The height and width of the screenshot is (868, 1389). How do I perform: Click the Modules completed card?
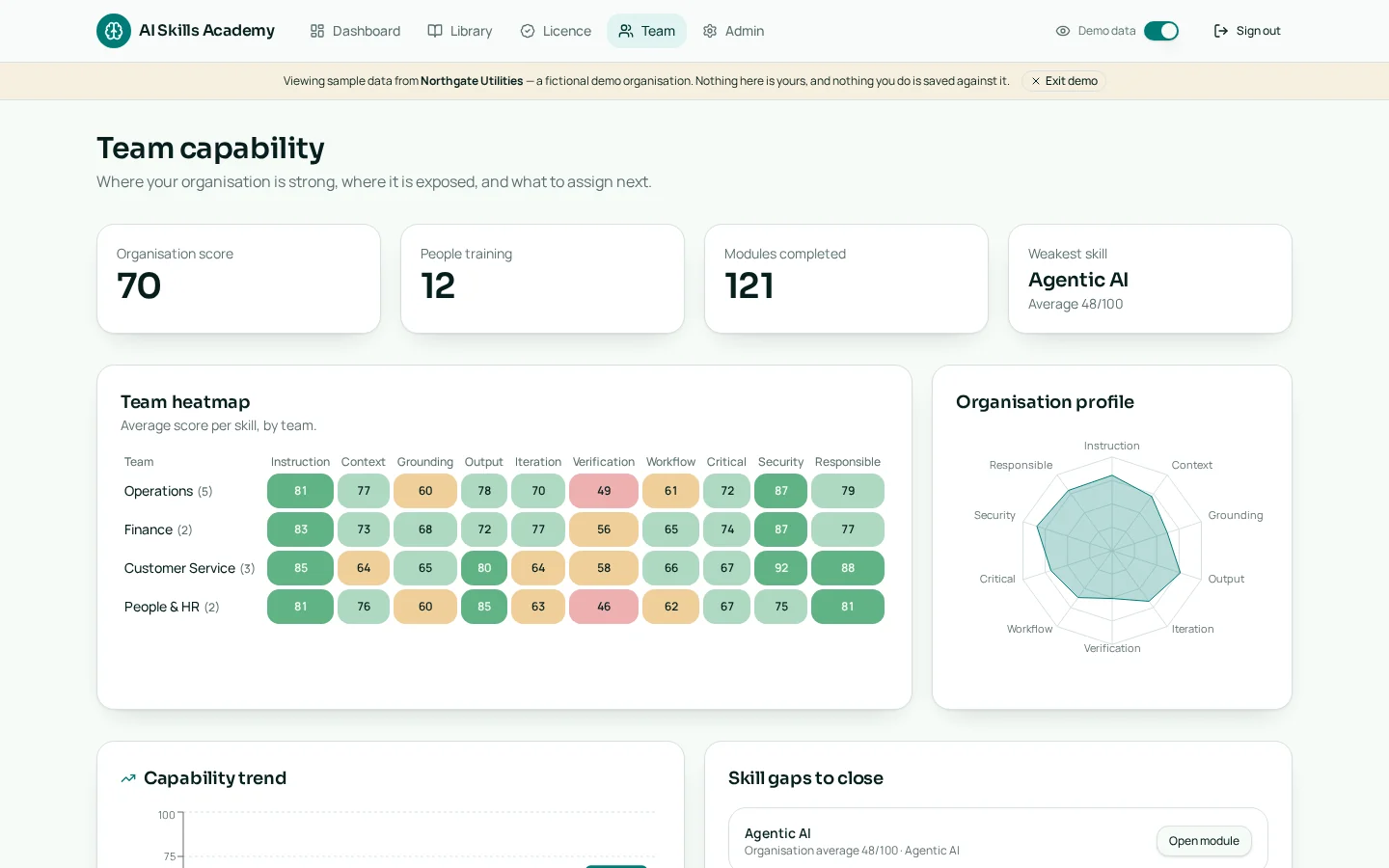pyautogui.click(x=846, y=279)
